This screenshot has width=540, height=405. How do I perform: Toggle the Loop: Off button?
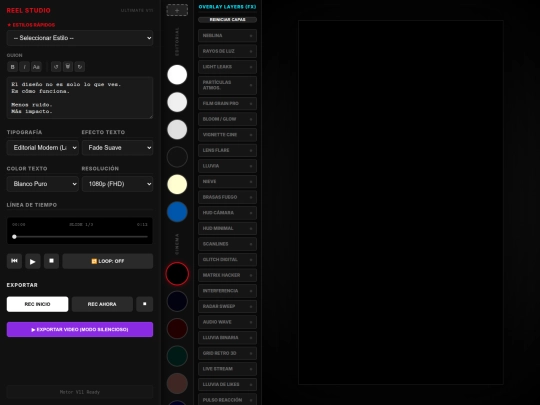click(108, 261)
